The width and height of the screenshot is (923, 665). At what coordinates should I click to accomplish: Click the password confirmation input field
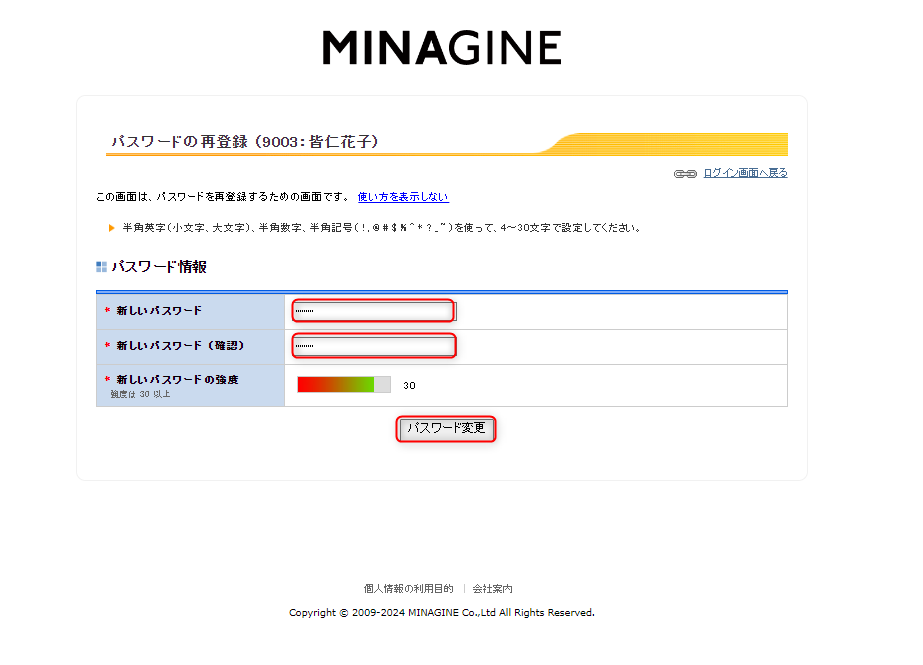pos(374,346)
